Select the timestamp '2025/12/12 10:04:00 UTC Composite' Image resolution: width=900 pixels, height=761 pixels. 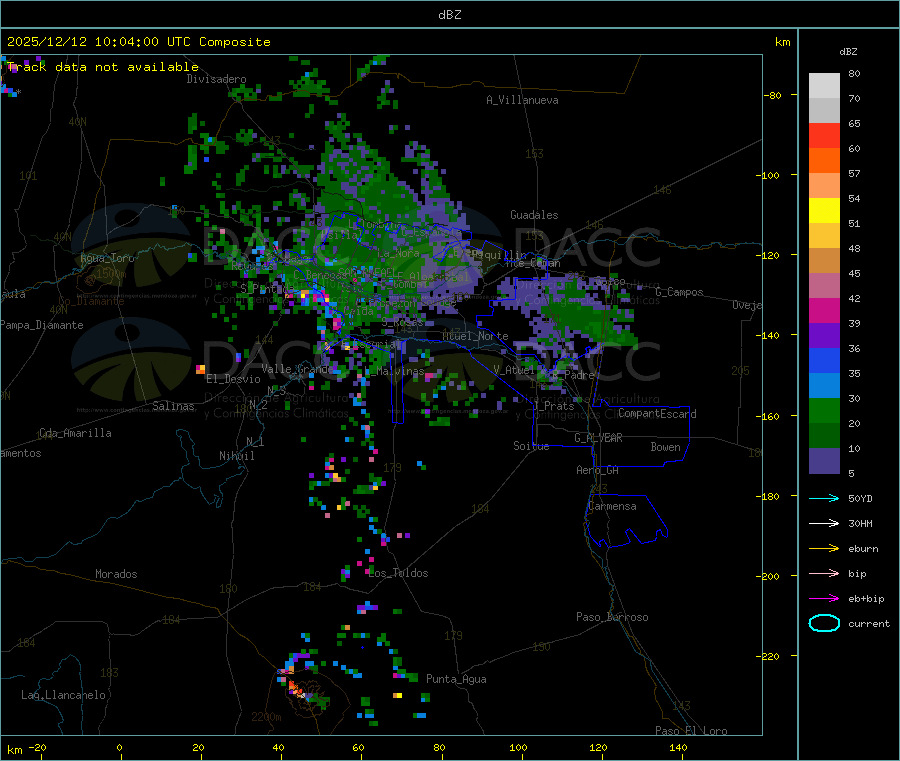click(138, 42)
